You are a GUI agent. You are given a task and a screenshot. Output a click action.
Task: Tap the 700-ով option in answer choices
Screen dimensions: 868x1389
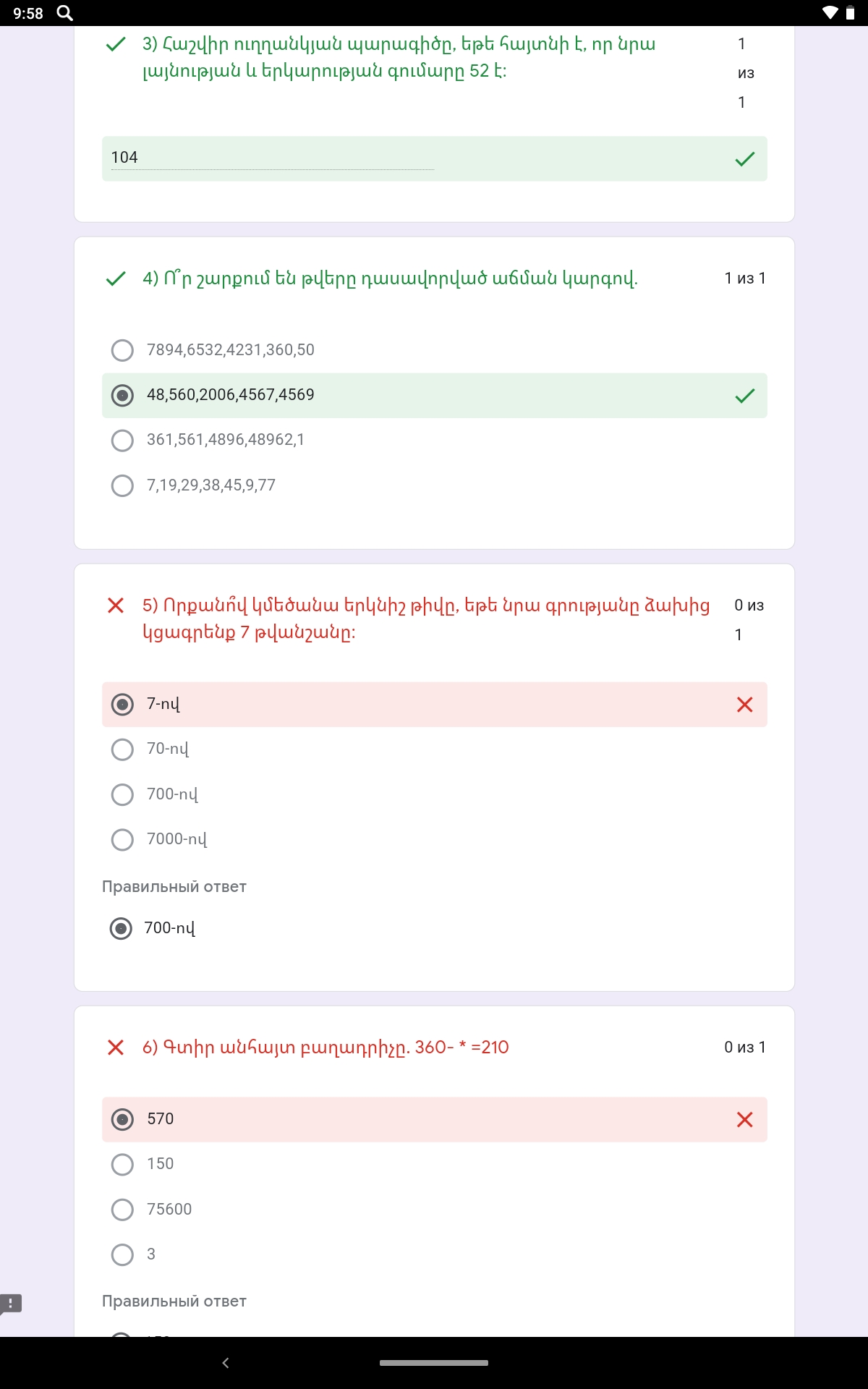(122, 794)
